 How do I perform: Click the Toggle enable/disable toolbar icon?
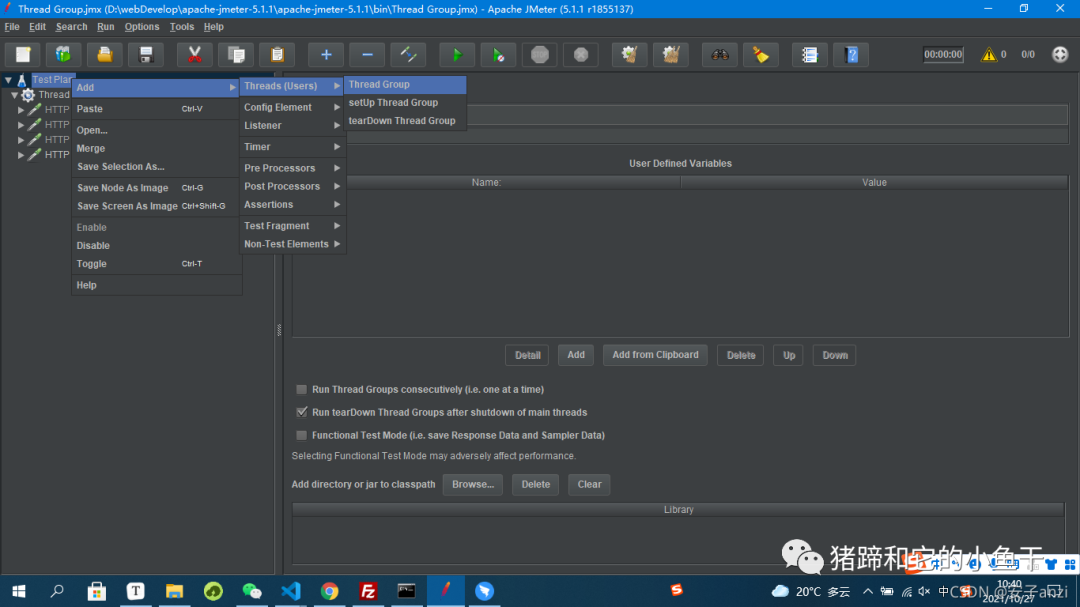tap(408, 54)
